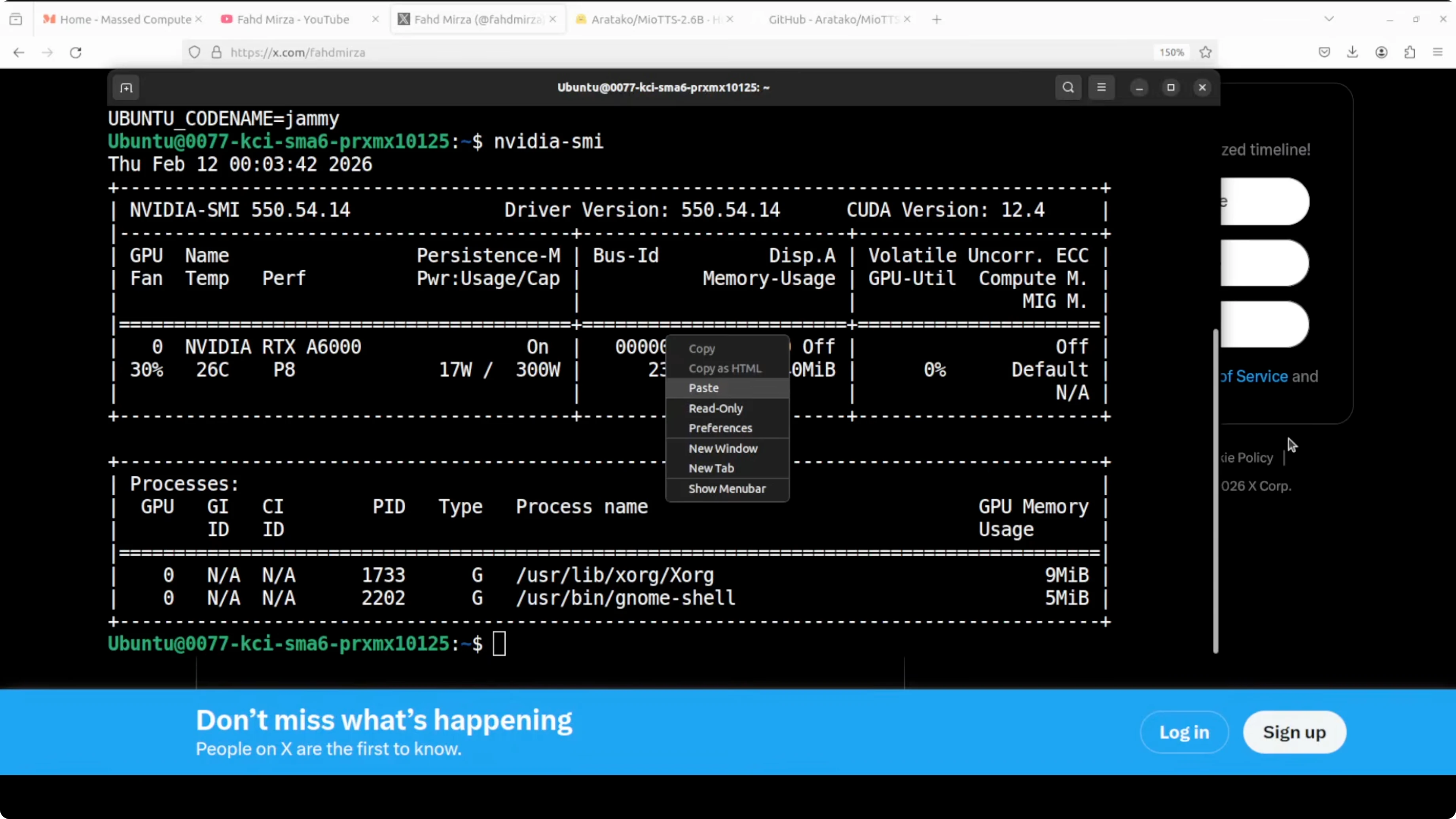Image resolution: width=1456 pixels, height=819 pixels.
Task: Select Paste from the context menu
Action: tap(703, 388)
